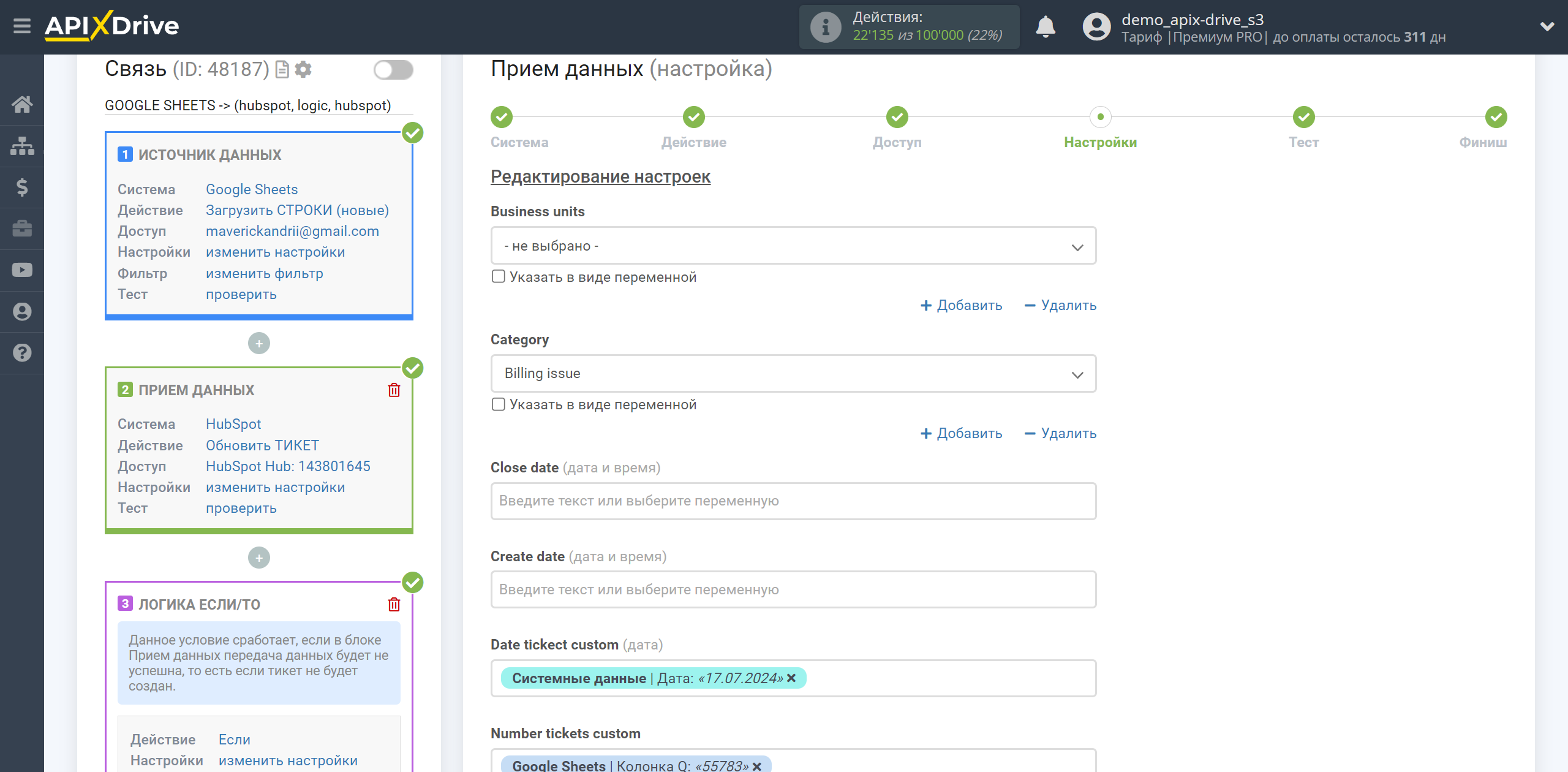Image resolution: width=1568 pixels, height=772 pixels.
Task: Copy connection document icon next to ID
Action: pyautogui.click(x=282, y=70)
